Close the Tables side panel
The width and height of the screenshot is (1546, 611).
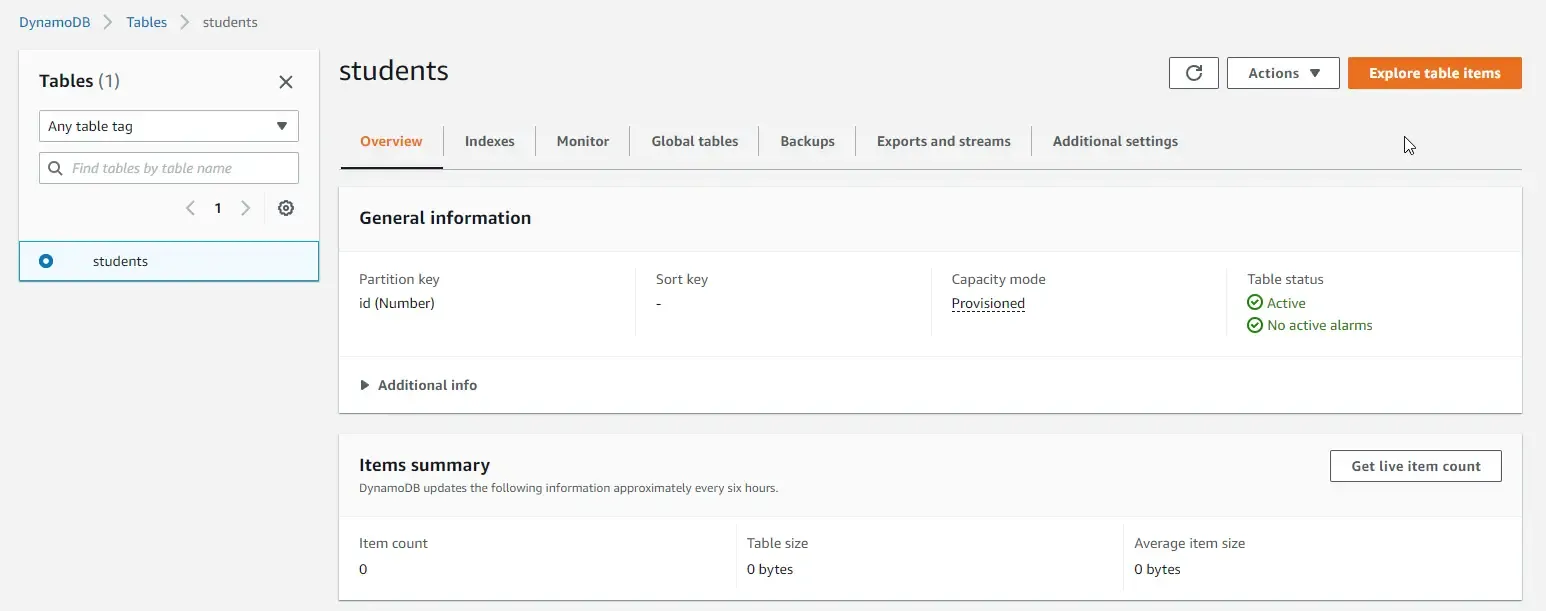pyautogui.click(x=286, y=82)
